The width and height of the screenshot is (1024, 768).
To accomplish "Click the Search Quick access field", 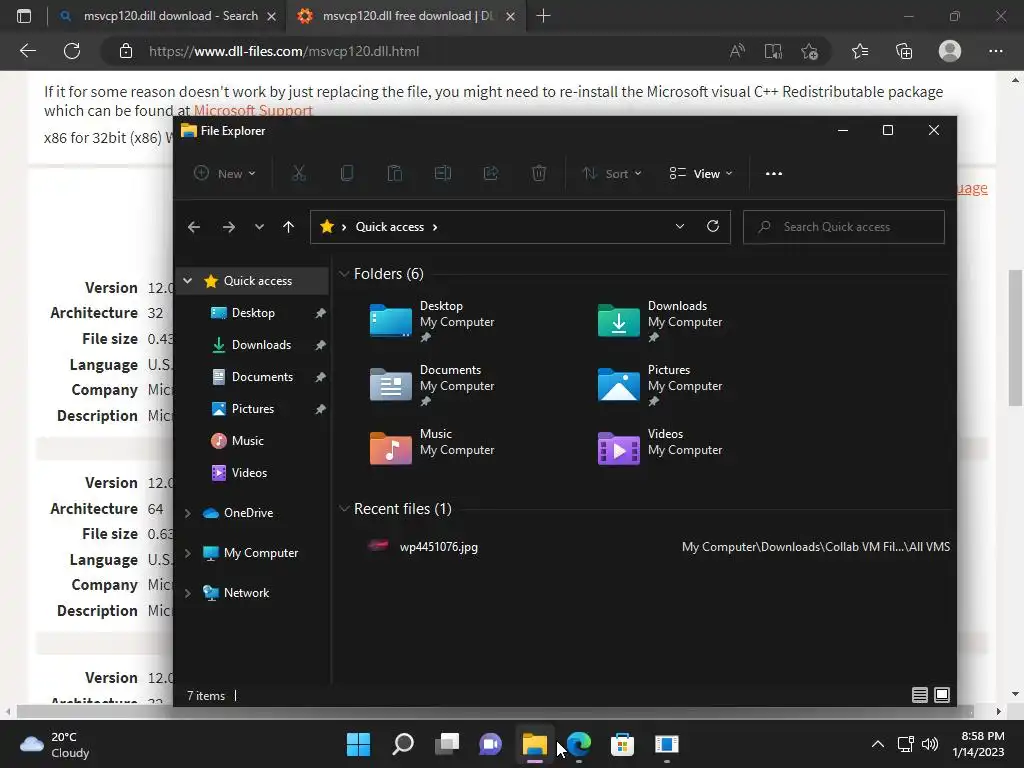I will tap(844, 227).
